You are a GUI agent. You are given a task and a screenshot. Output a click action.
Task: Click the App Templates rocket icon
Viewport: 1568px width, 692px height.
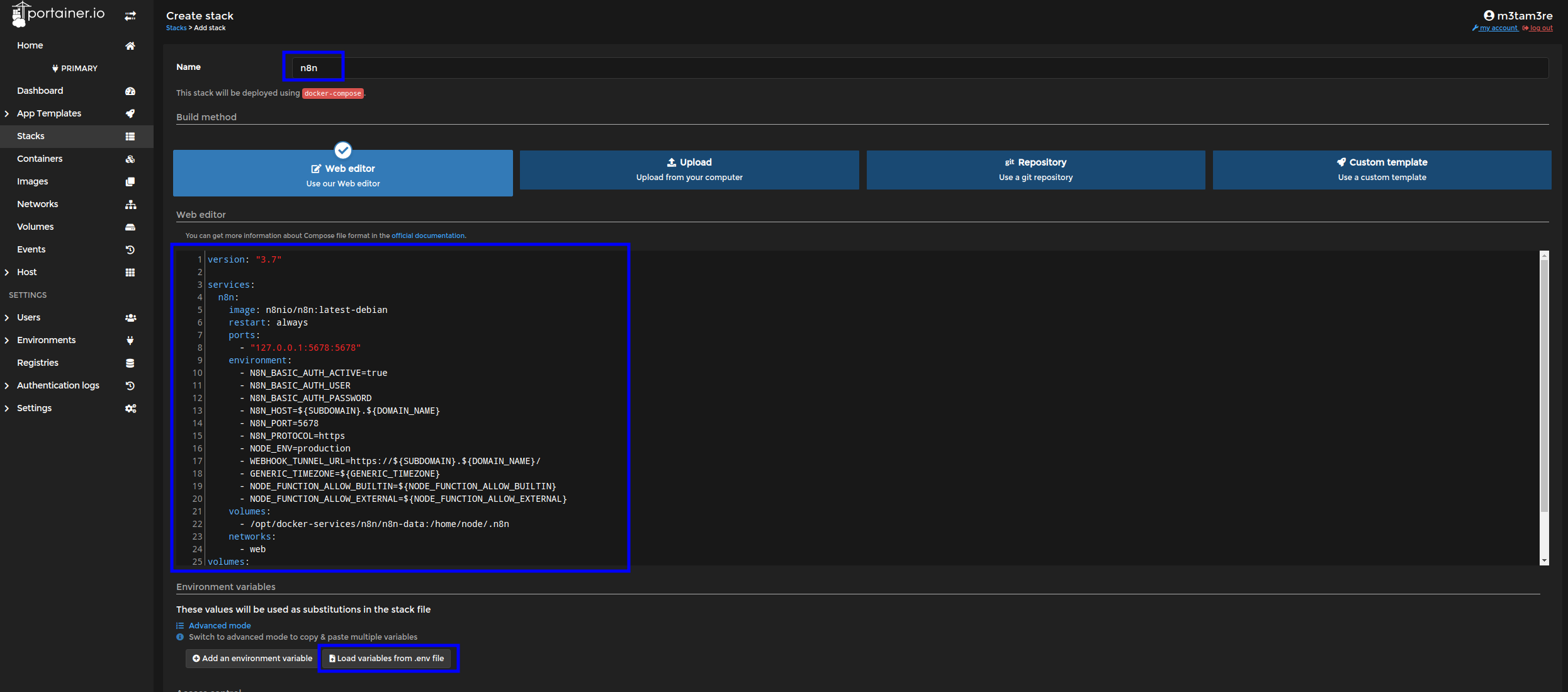point(130,113)
